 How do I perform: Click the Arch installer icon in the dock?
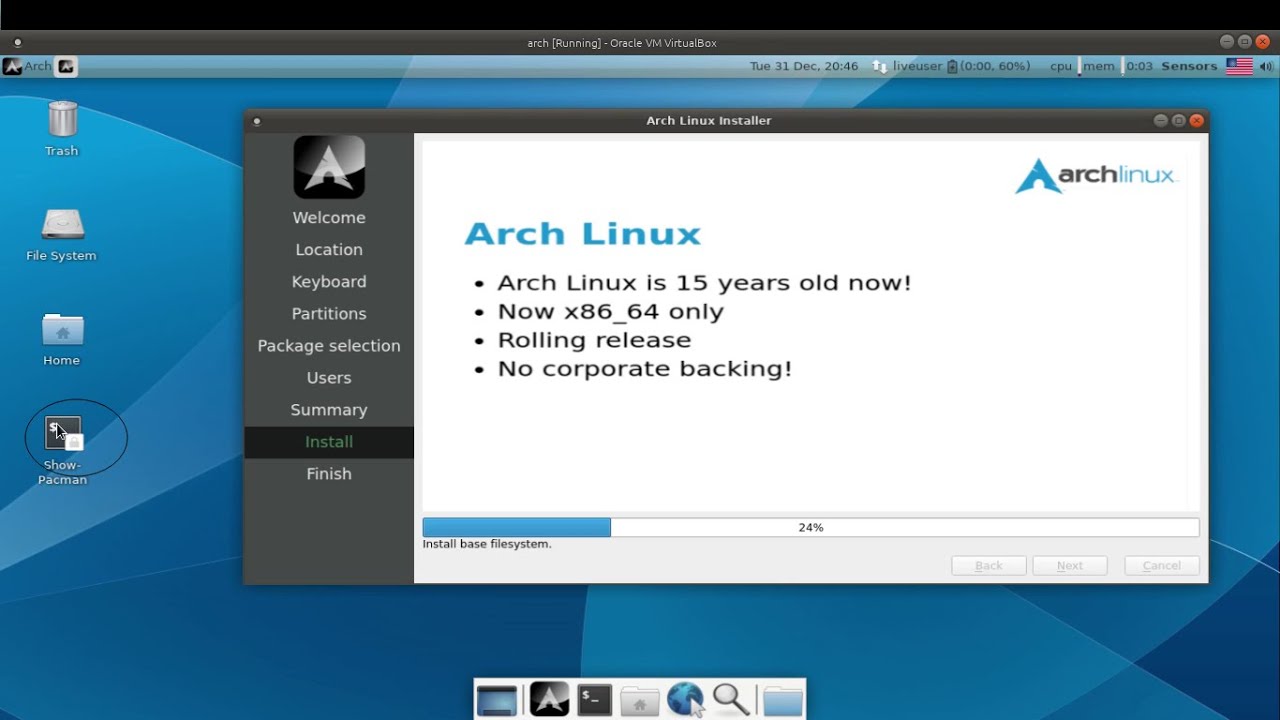pos(549,699)
